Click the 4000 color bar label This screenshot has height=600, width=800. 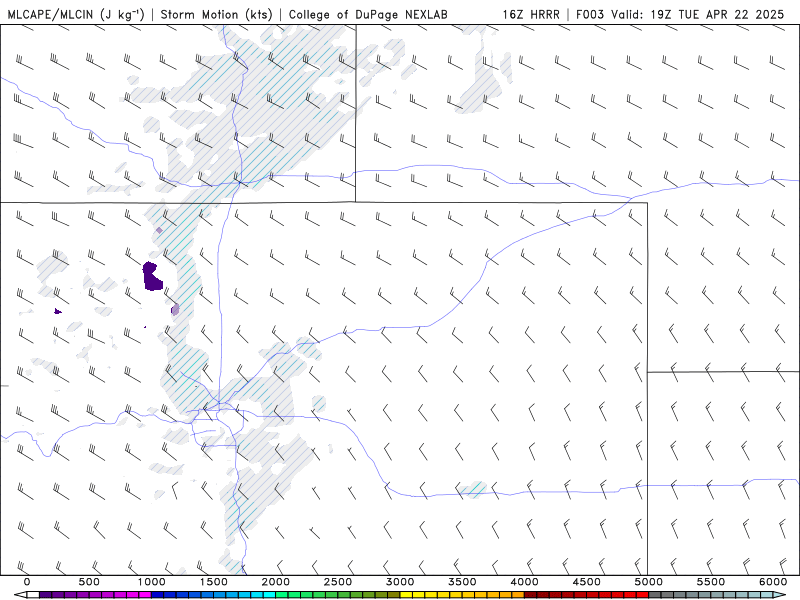(524, 582)
